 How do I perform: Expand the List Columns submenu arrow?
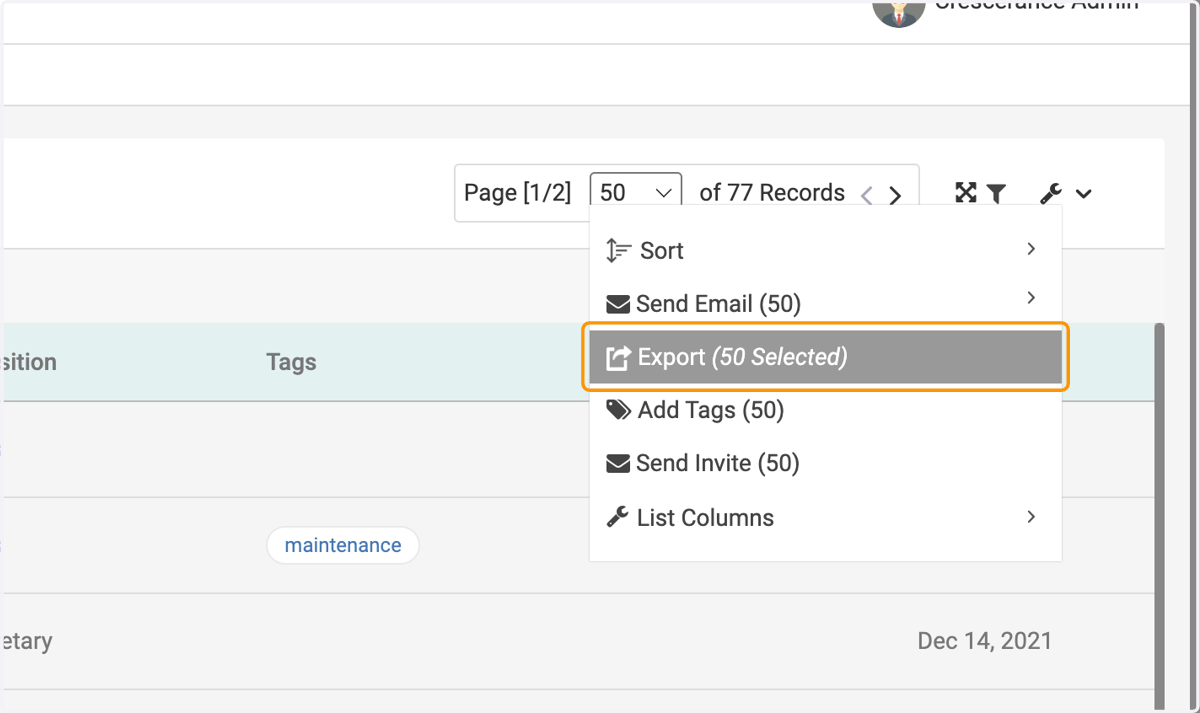[x=1031, y=516]
